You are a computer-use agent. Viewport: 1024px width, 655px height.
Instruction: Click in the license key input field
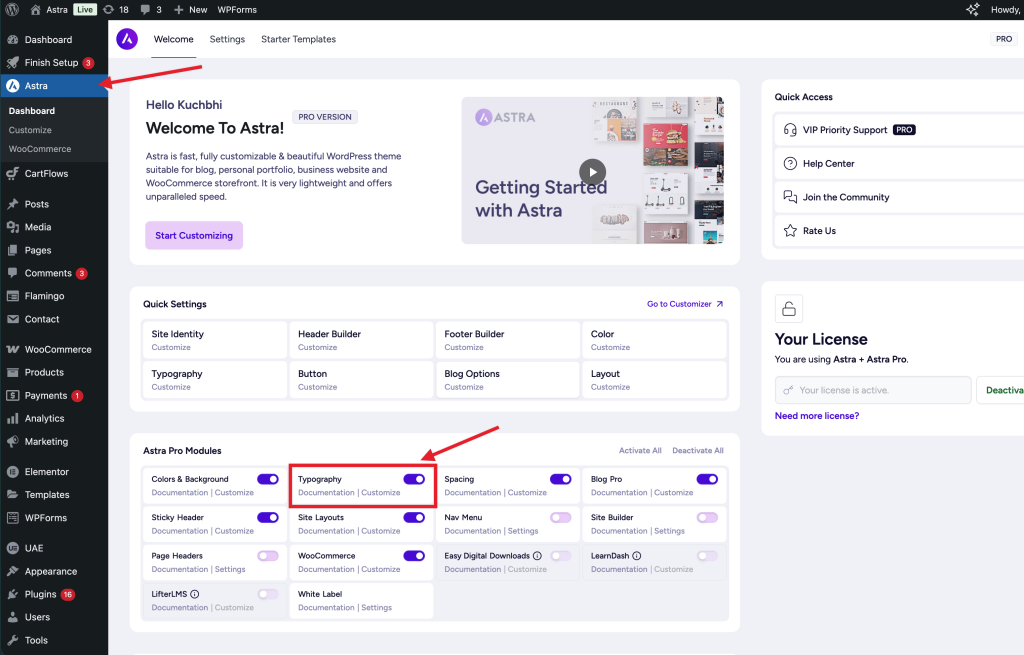tap(872, 390)
